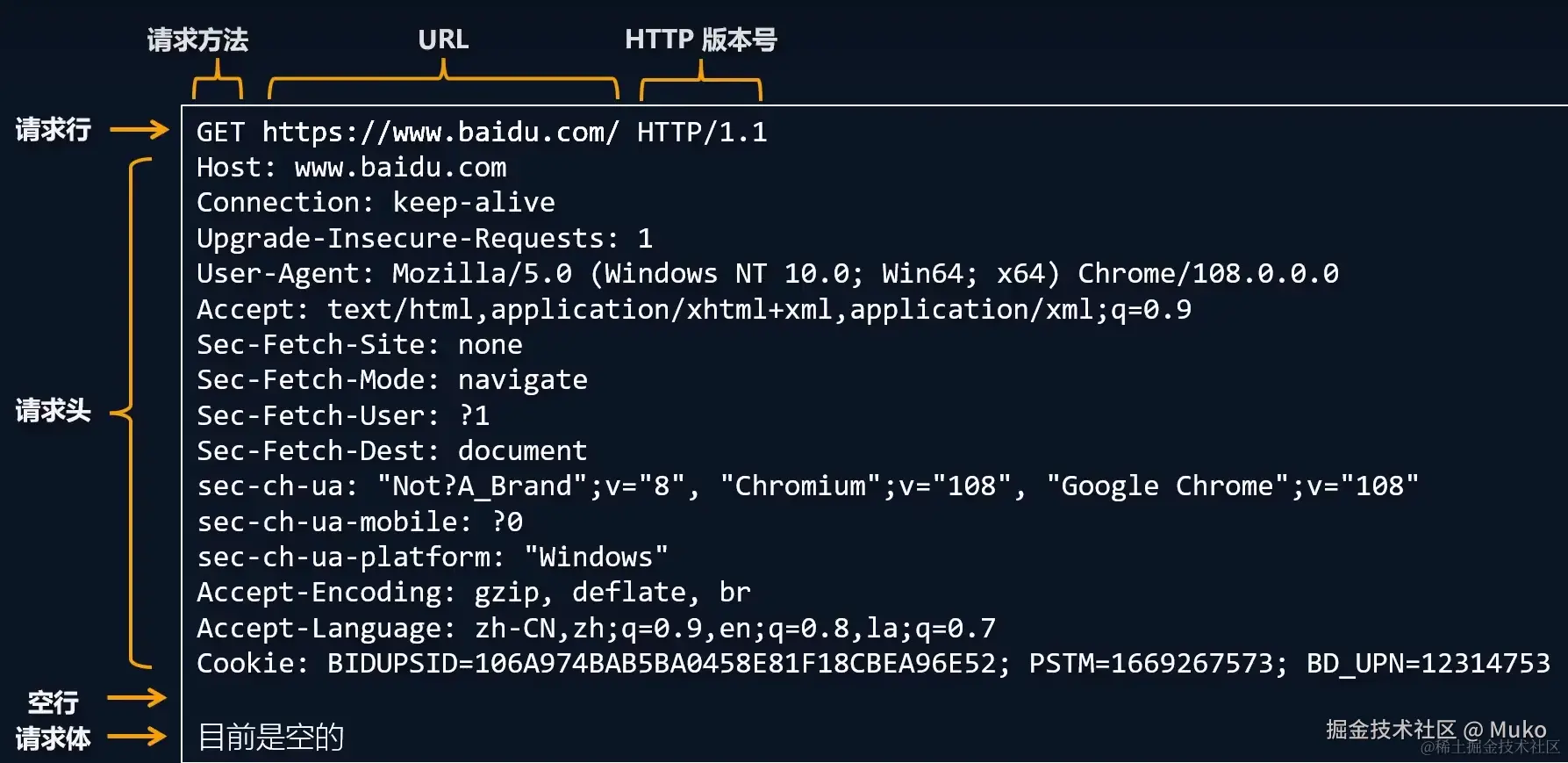Click the 掘金技术社区 @ Muko watermark
The image size is (1568, 763).
(1436, 730)
